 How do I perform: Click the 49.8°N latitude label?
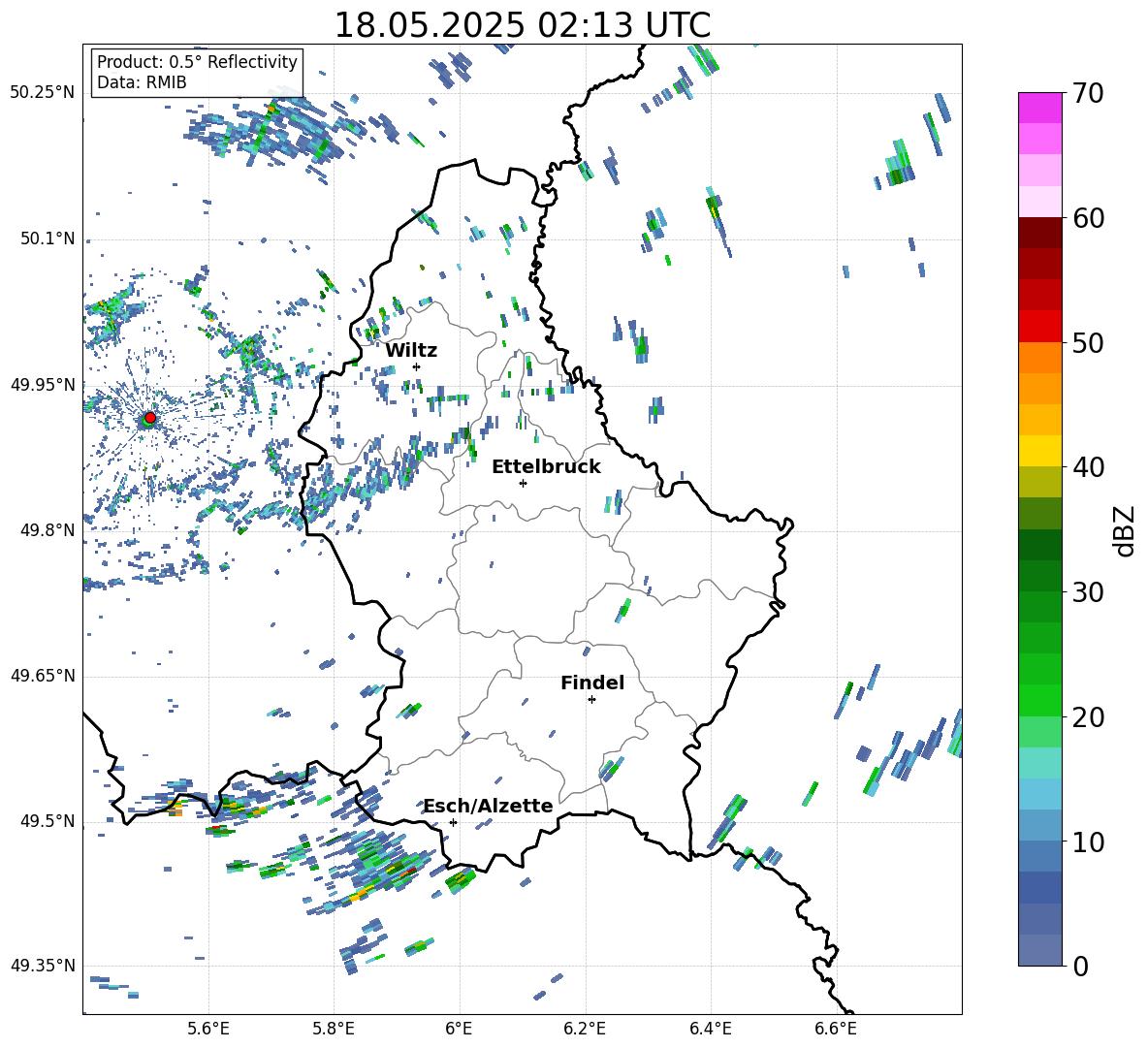point(47,530)
